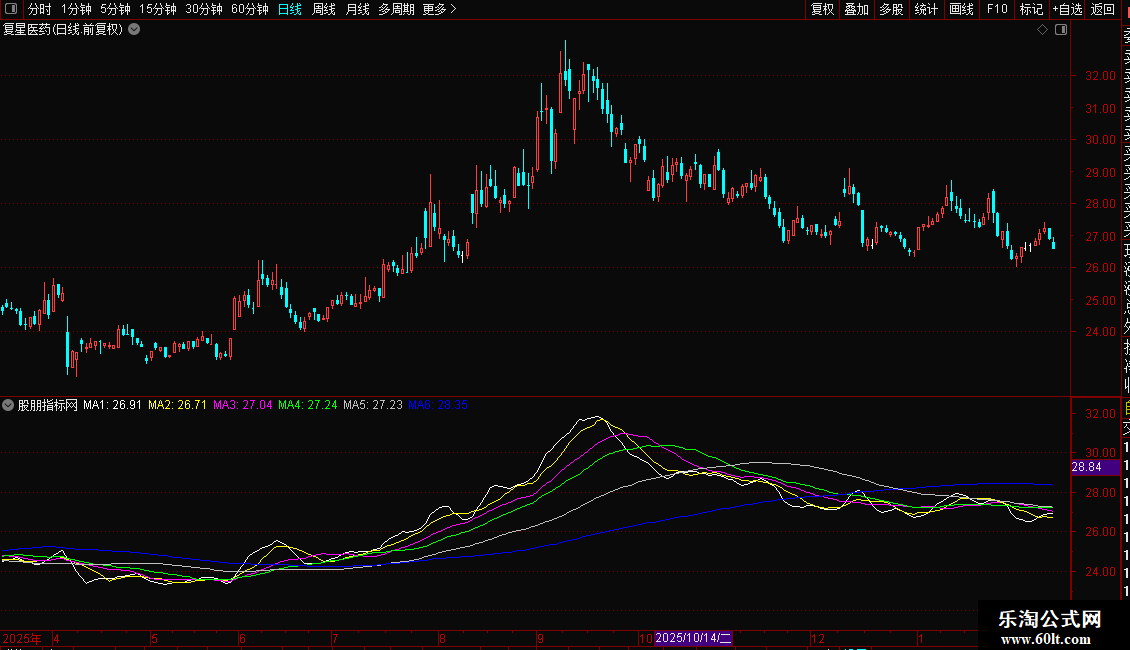1130x650 pixels.
Task: Click the 复权 button
Action: 822,9
